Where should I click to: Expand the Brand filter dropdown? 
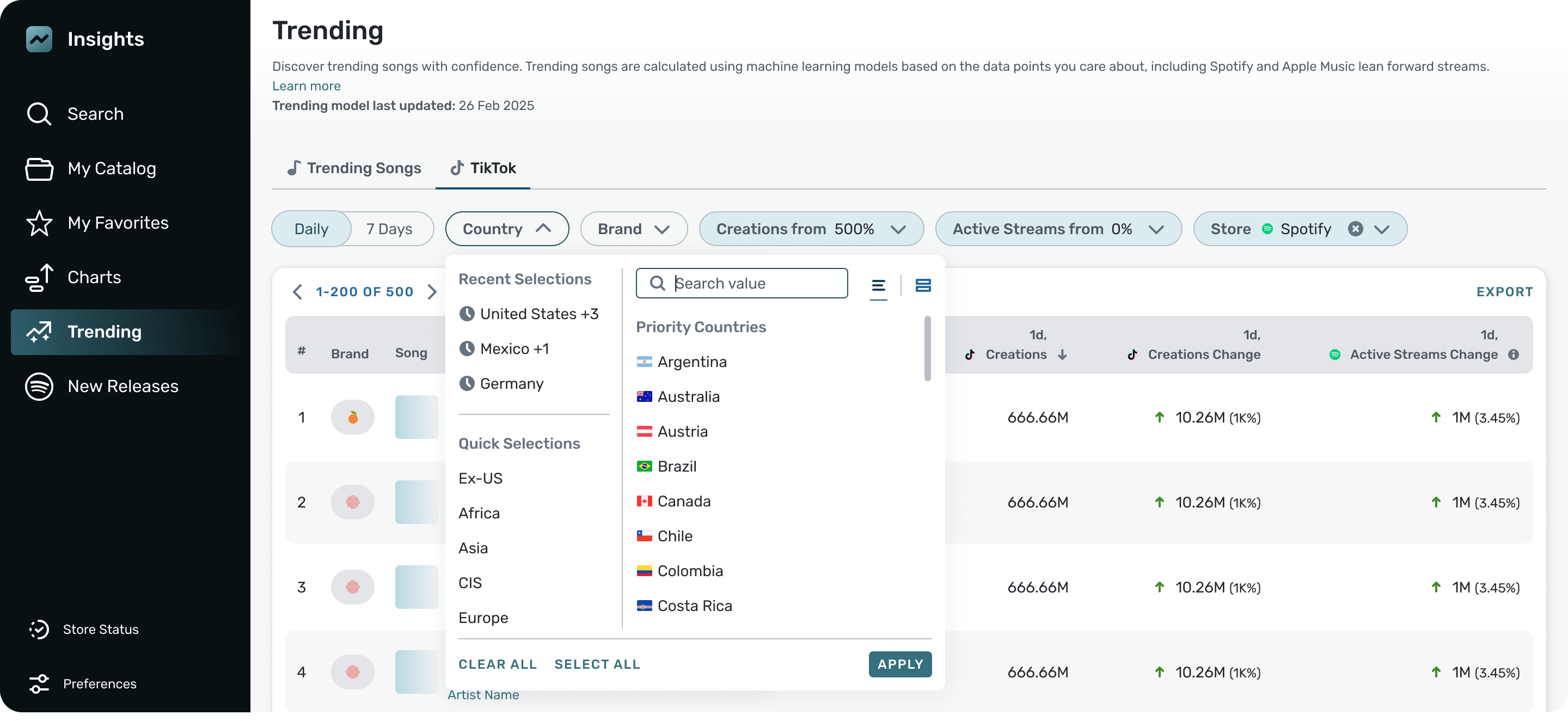coord(633,229)
